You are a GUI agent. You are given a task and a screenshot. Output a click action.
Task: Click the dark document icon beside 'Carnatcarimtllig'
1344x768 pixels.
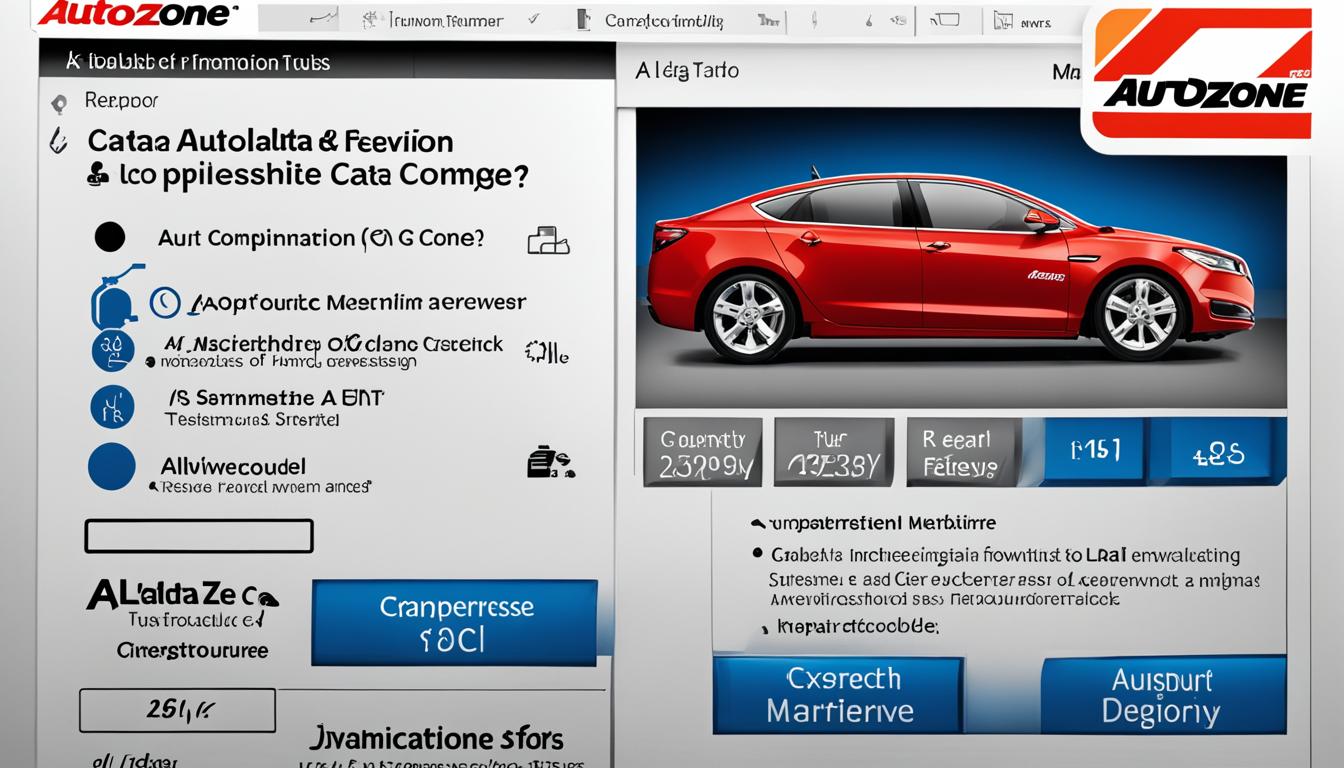tap(584, 19)
